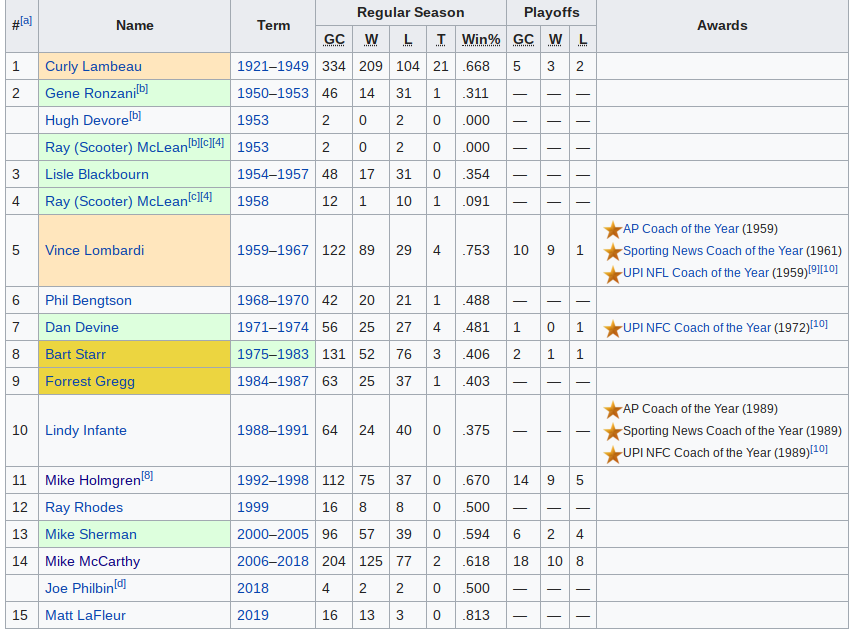Viewport: 854px width, 633px height.
Task: Open footnote [a] next to the # header
Action: [x=26, y=21]
